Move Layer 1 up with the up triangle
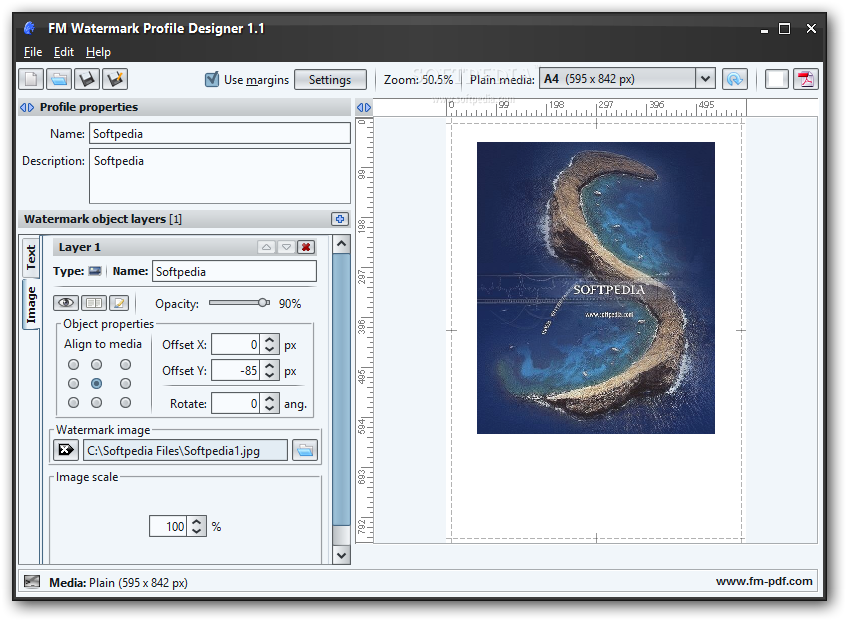Screen dimensions: 847x621 point(266,247)
